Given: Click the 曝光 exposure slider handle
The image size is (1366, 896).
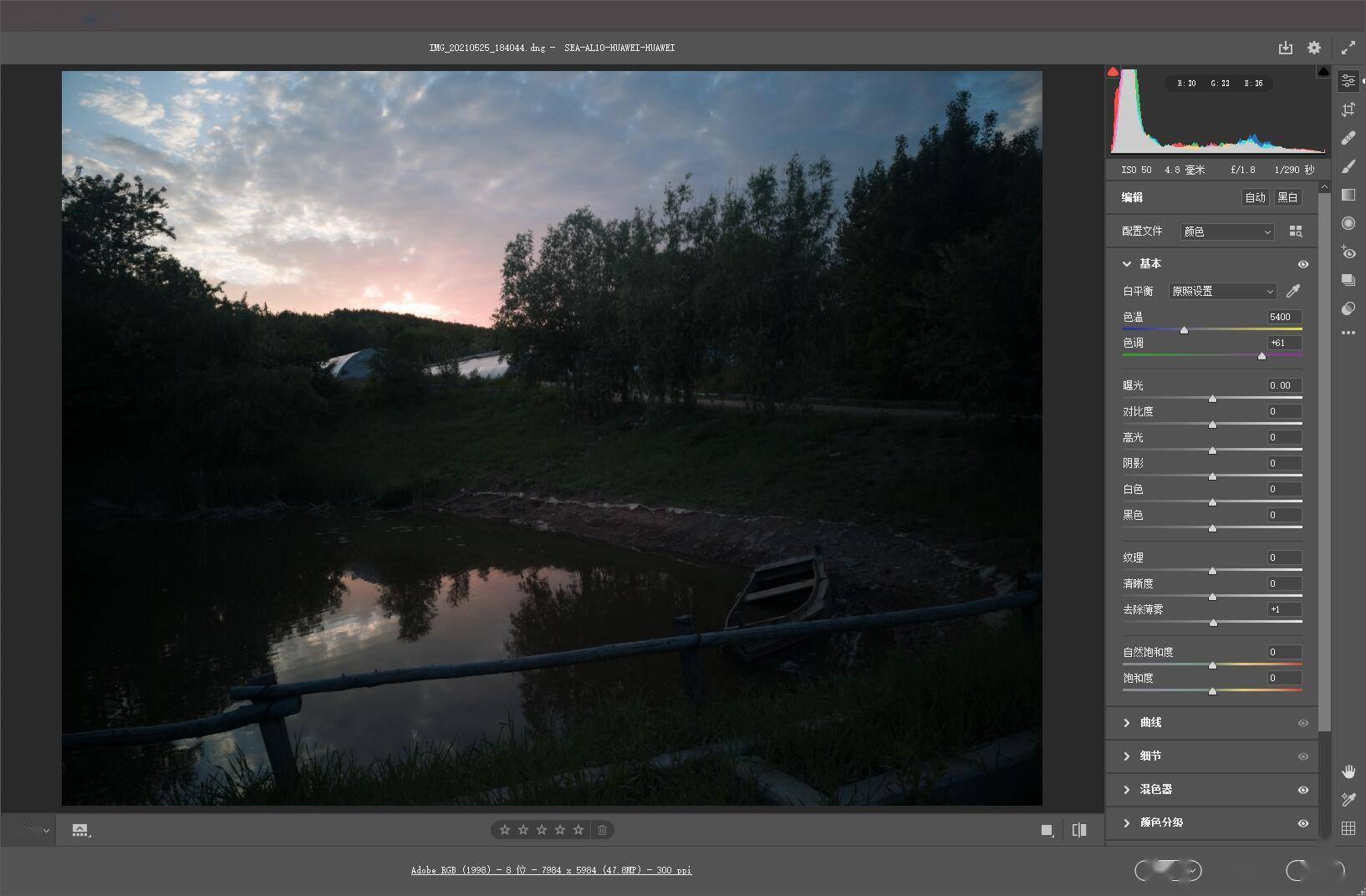Looking at the screenshot, I should click(x=1212, y=399).
